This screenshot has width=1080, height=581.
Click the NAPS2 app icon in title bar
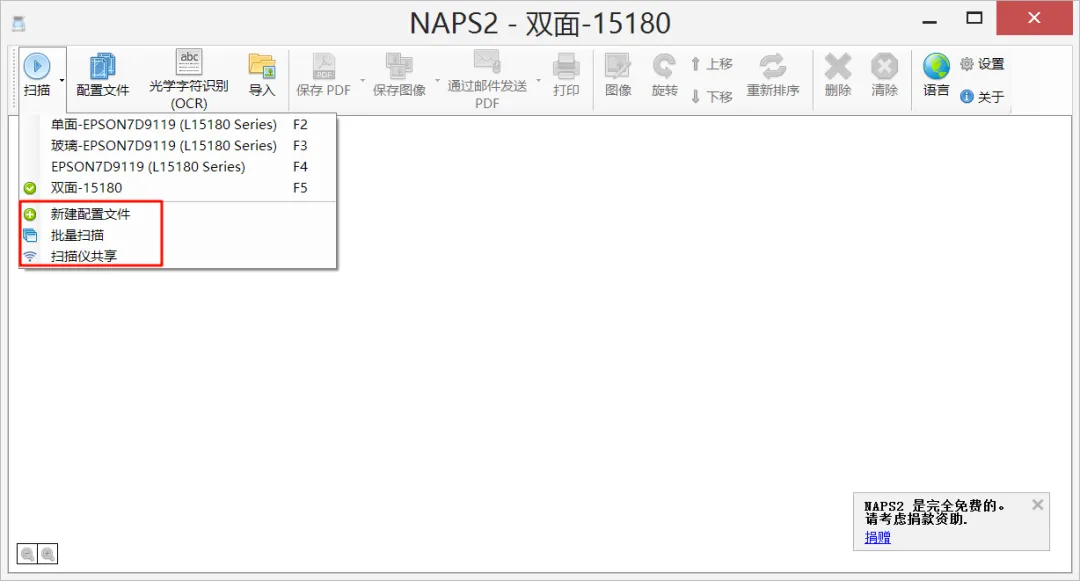tap(19, 24)
